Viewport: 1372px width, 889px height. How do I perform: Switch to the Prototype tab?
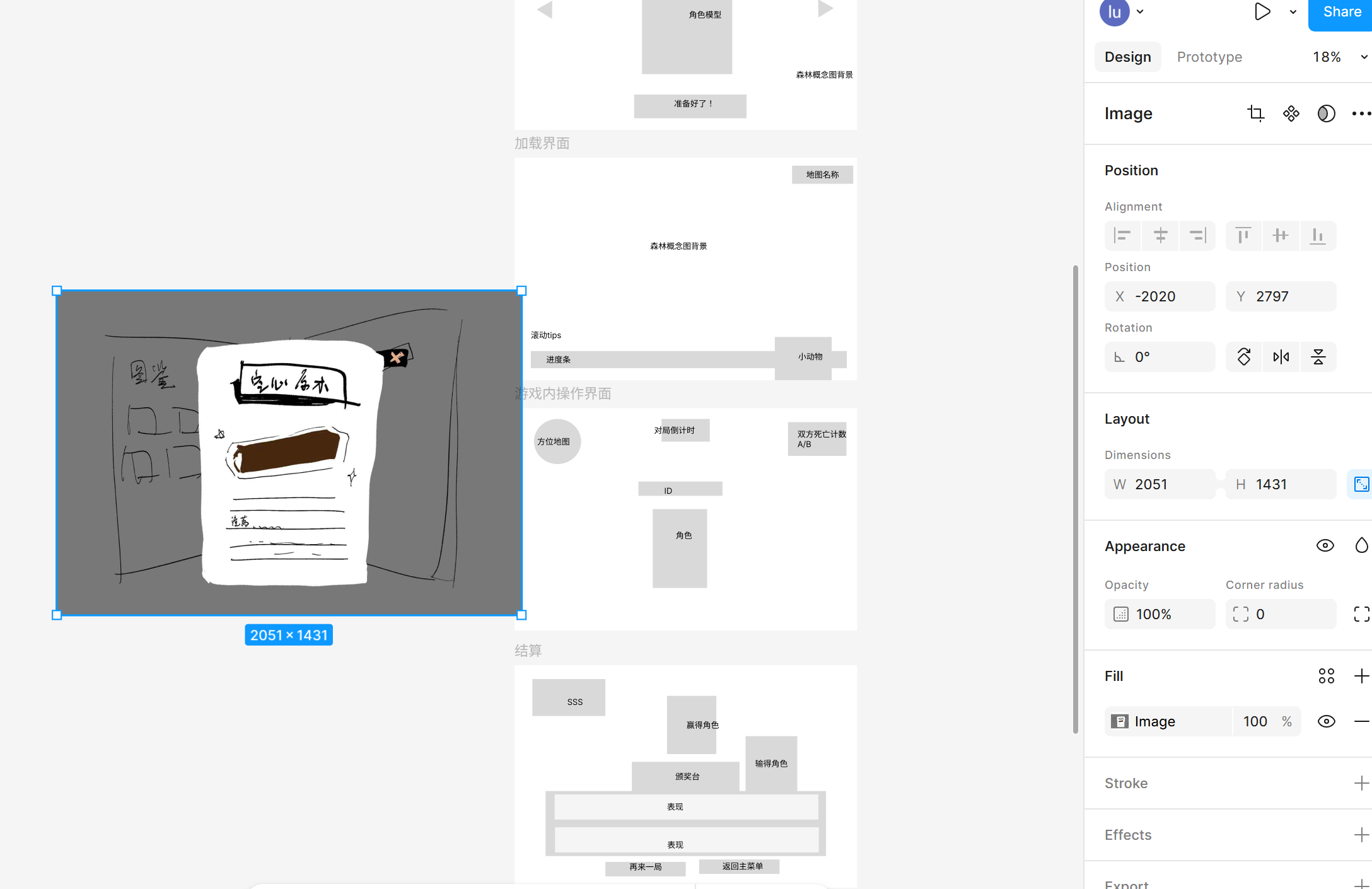1209,57
